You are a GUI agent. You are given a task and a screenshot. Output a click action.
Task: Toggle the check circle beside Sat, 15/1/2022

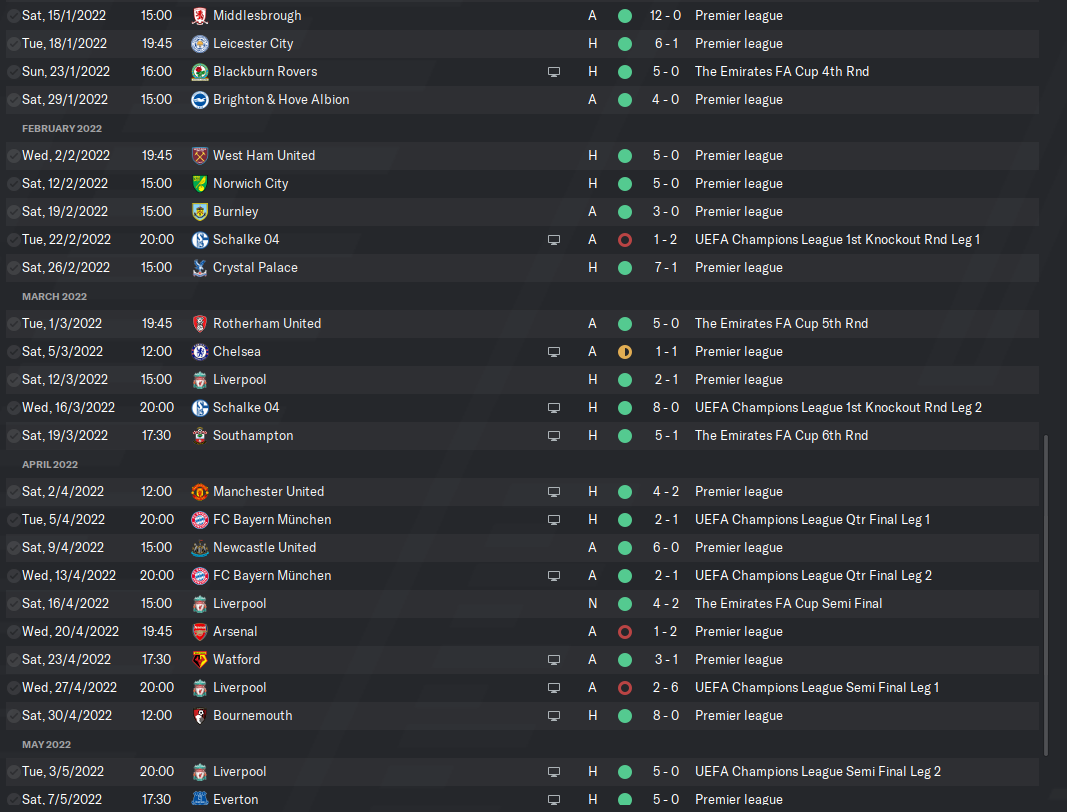pyautogui.click(x=12, y=16)
